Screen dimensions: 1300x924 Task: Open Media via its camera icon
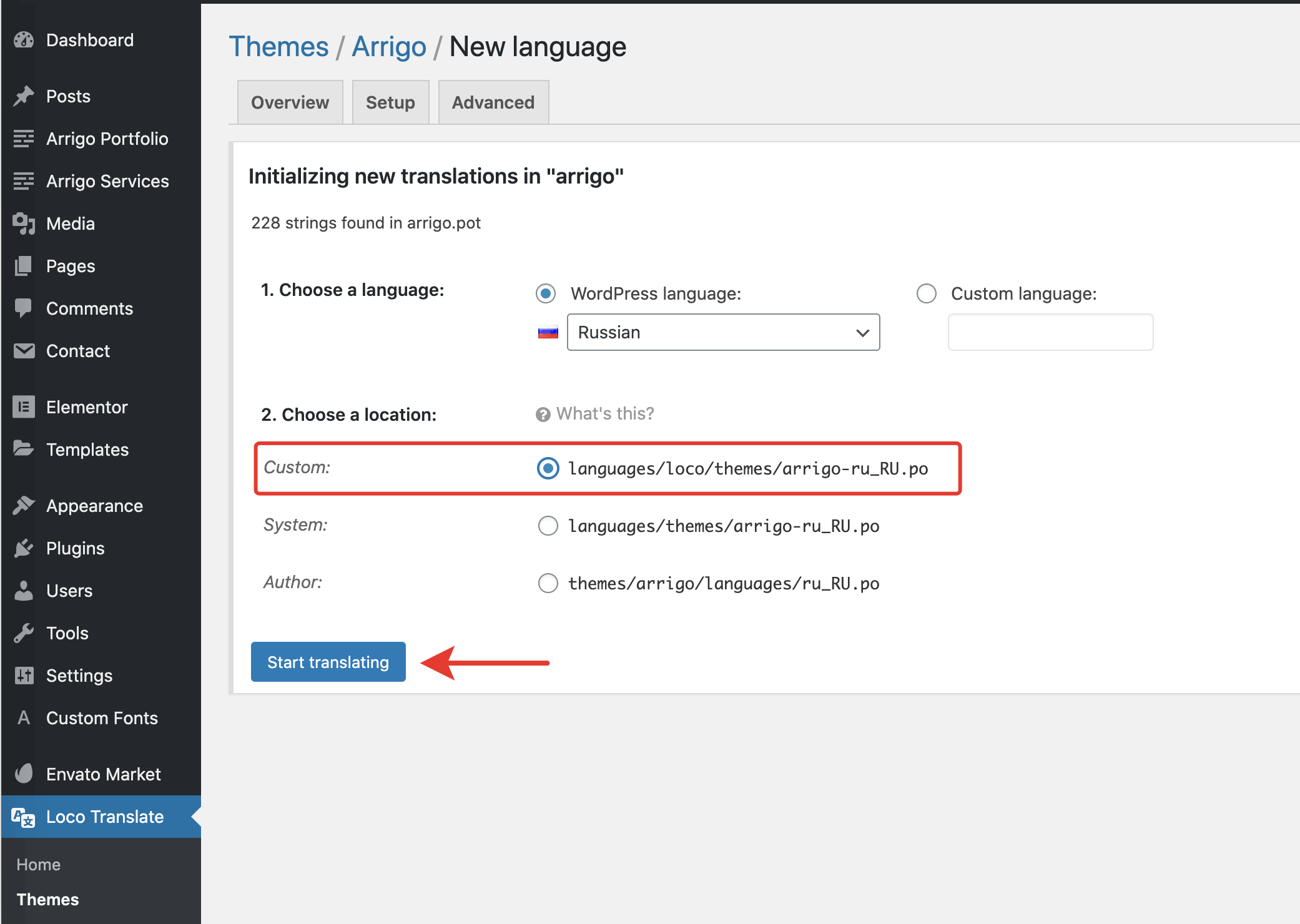(x=24, y=224)
